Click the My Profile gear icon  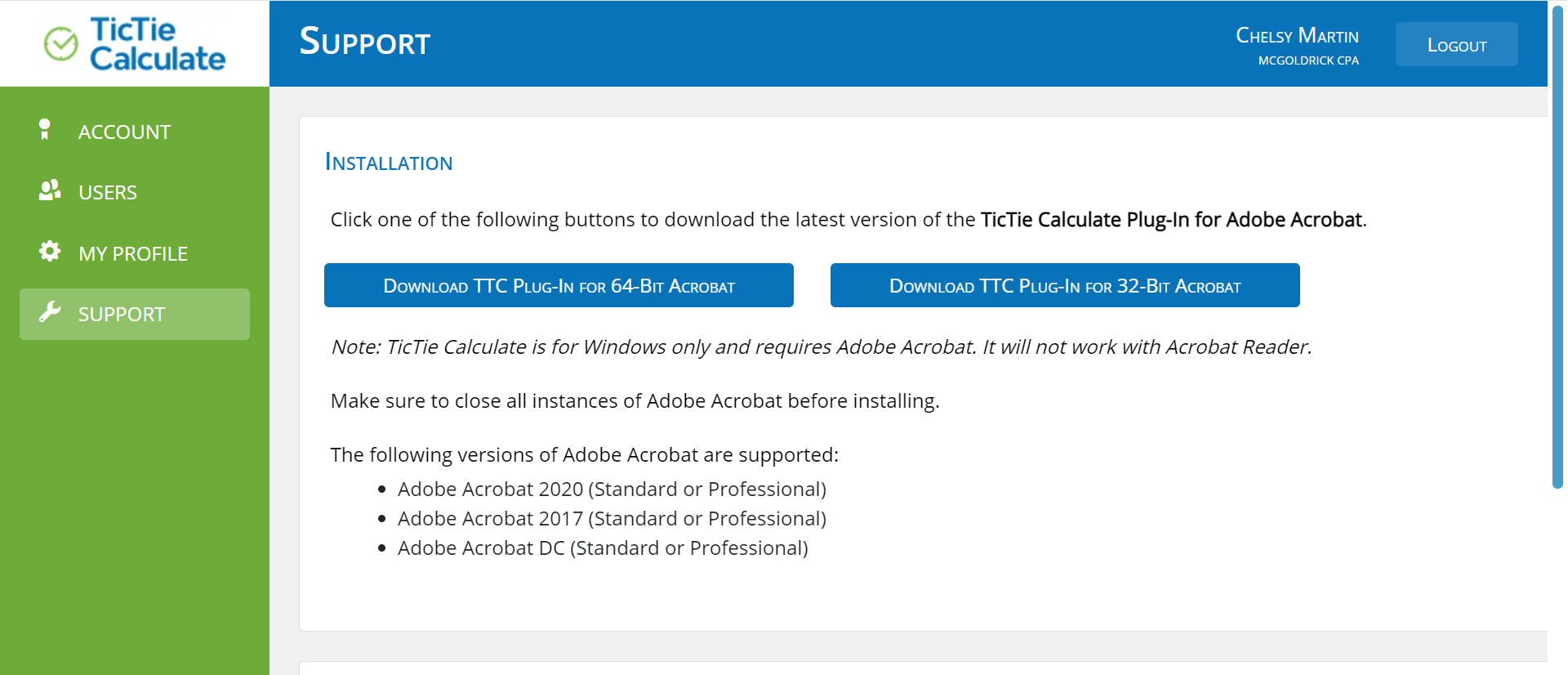47,252
